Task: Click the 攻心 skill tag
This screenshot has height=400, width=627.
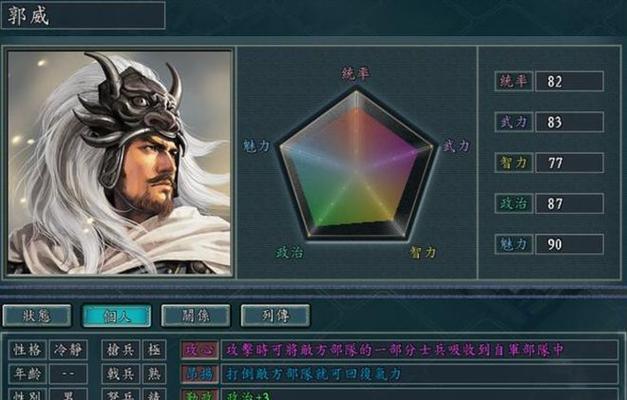Action: [200, 350]
